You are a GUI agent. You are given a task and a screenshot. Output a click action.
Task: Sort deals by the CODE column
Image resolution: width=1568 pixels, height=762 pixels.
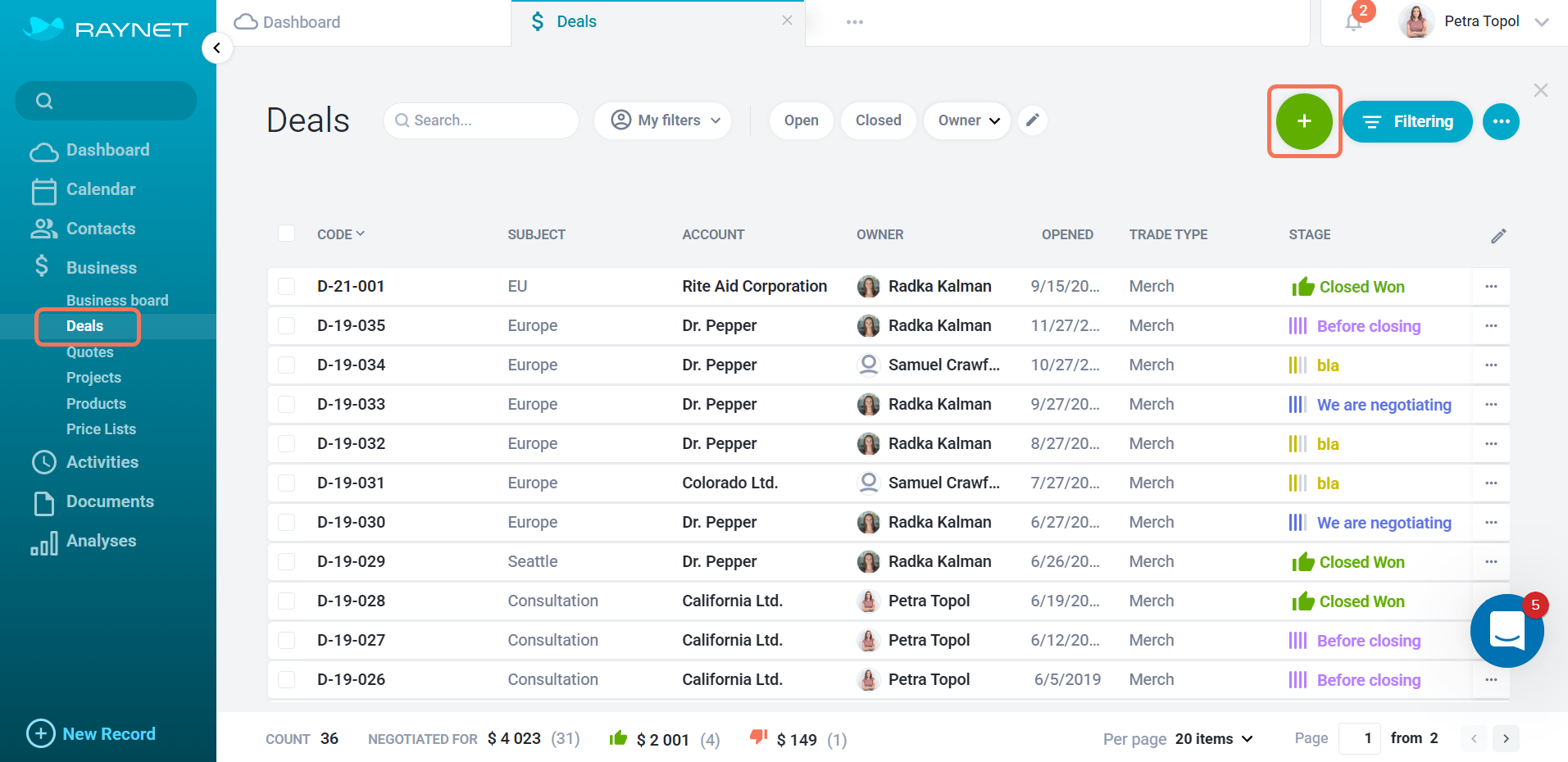(x=339, y=234)
